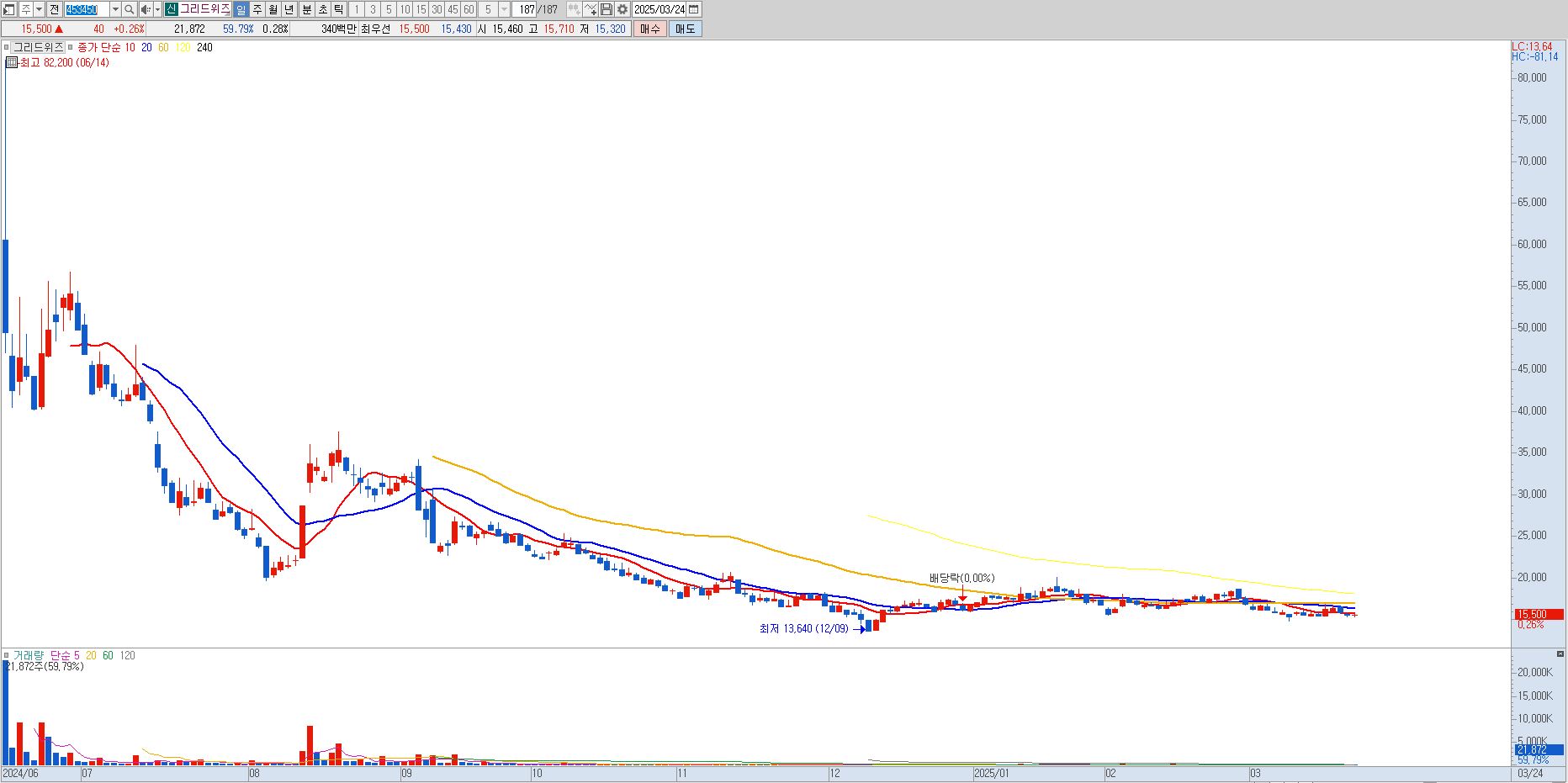Click the floppy disk save icon
This screenshot has height=783, width=1568.
(606, 9)
